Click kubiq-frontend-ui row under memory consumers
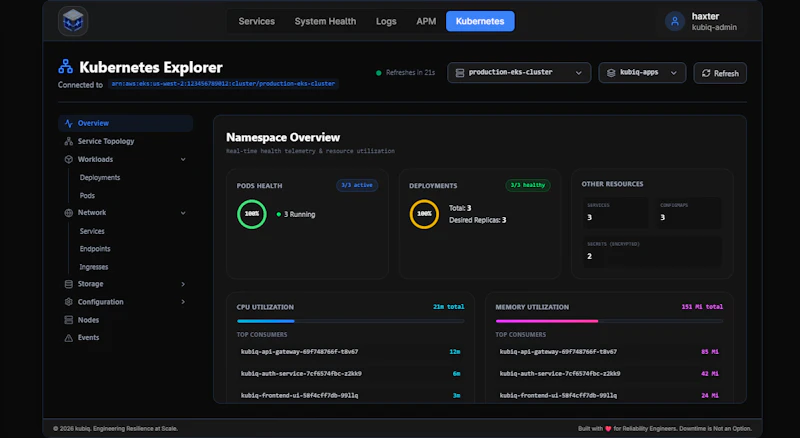The height and width of the screenshot is (438, 800). click(x=609, y=396)
